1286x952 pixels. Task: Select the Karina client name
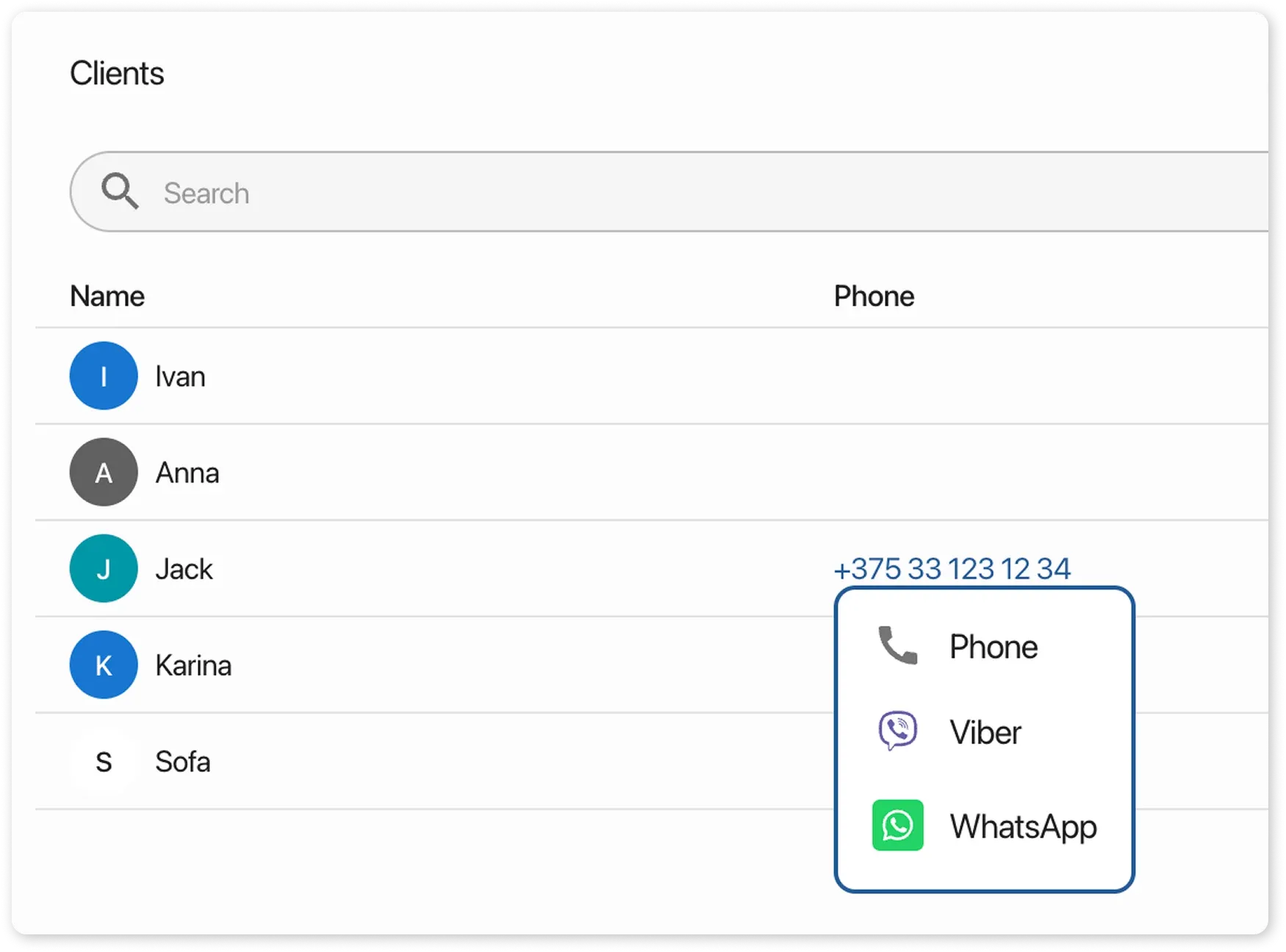pos(193,666)
